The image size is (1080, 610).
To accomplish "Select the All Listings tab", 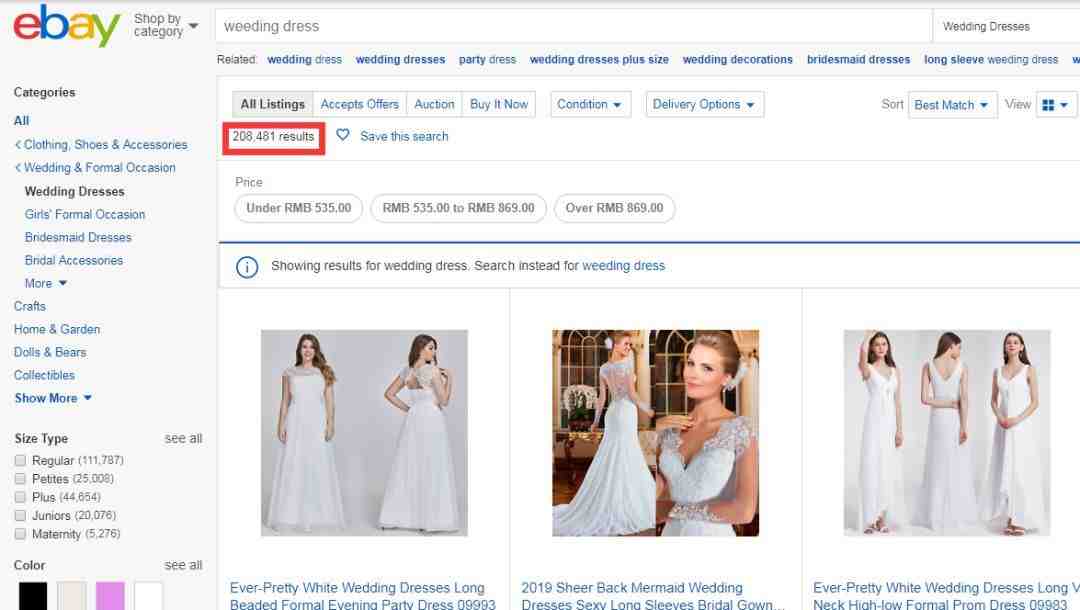I will pos(273,105).
